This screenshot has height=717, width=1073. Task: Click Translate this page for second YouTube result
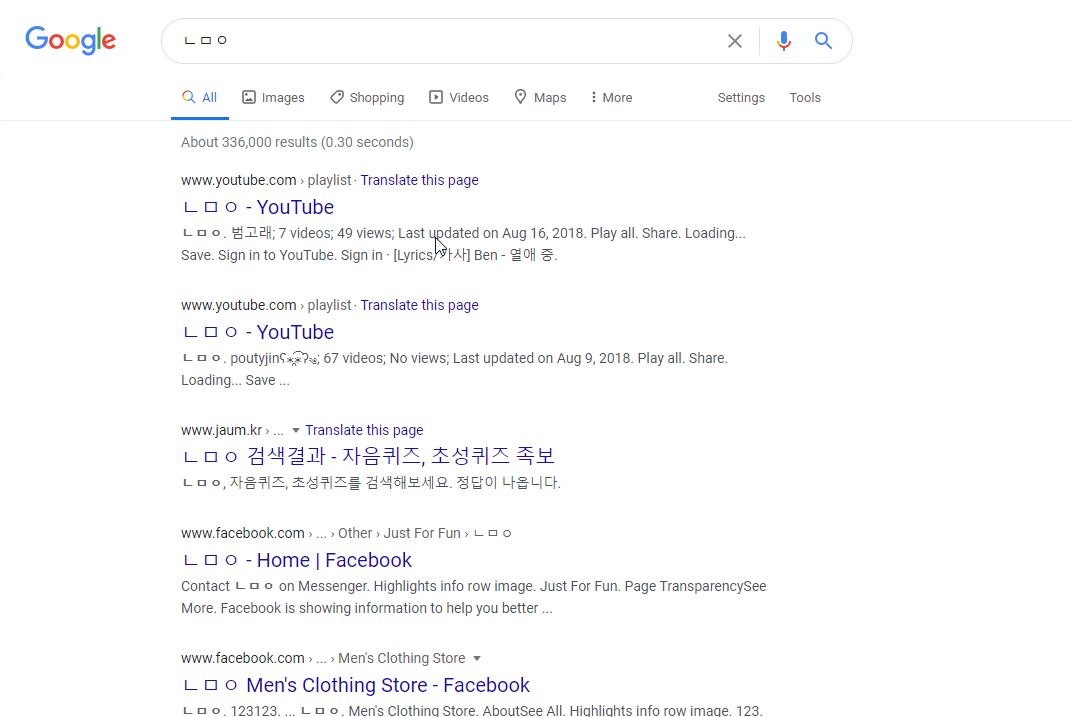[x=419, y=306]
